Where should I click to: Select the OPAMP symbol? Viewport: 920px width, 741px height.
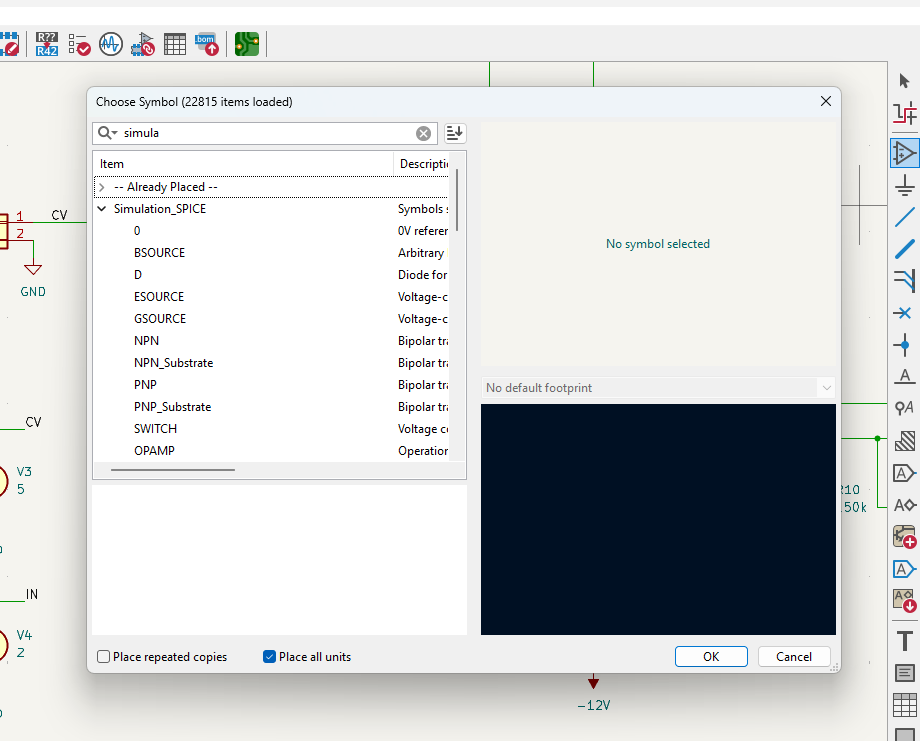tap(271, 451)
